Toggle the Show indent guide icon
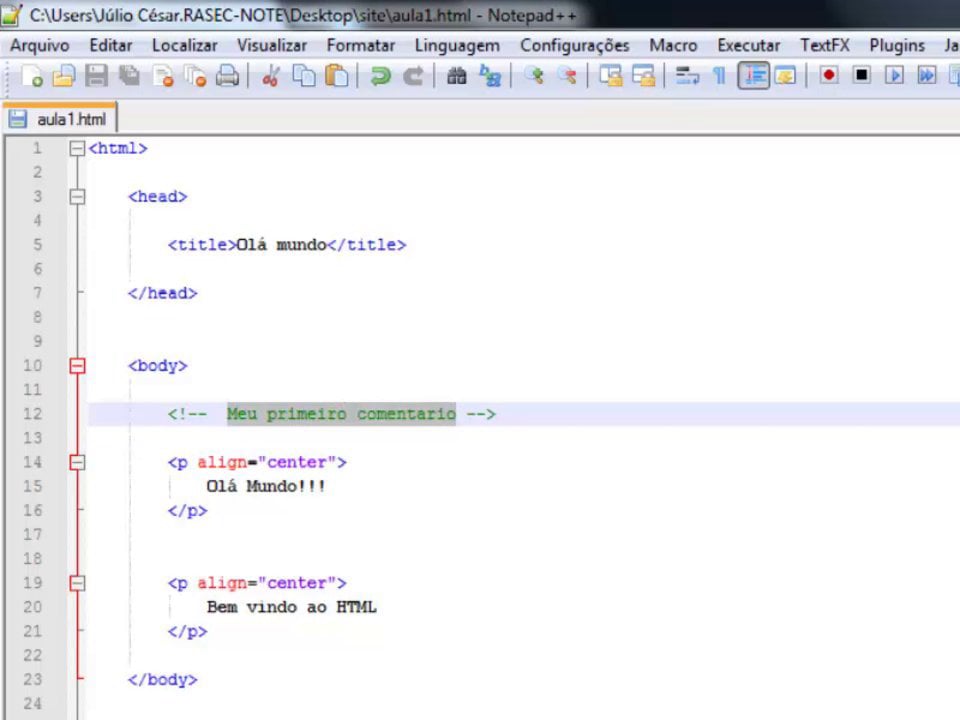The width and height of the screenshot is (960, 720). 754,77
